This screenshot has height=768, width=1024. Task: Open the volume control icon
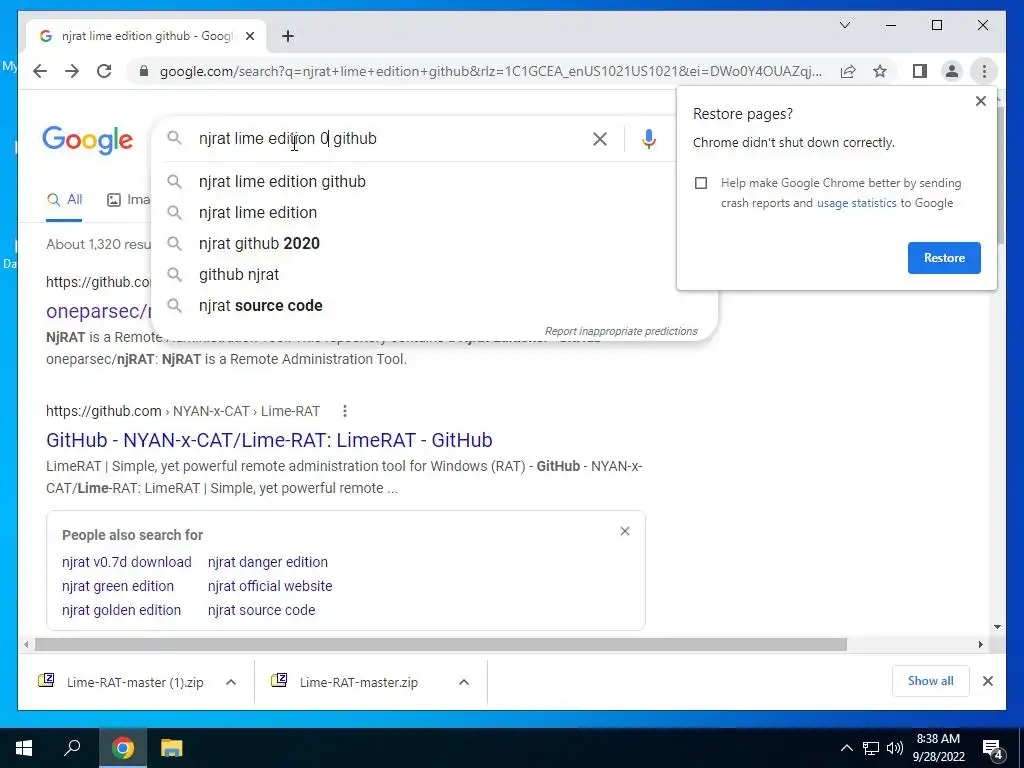coord(895,748)
